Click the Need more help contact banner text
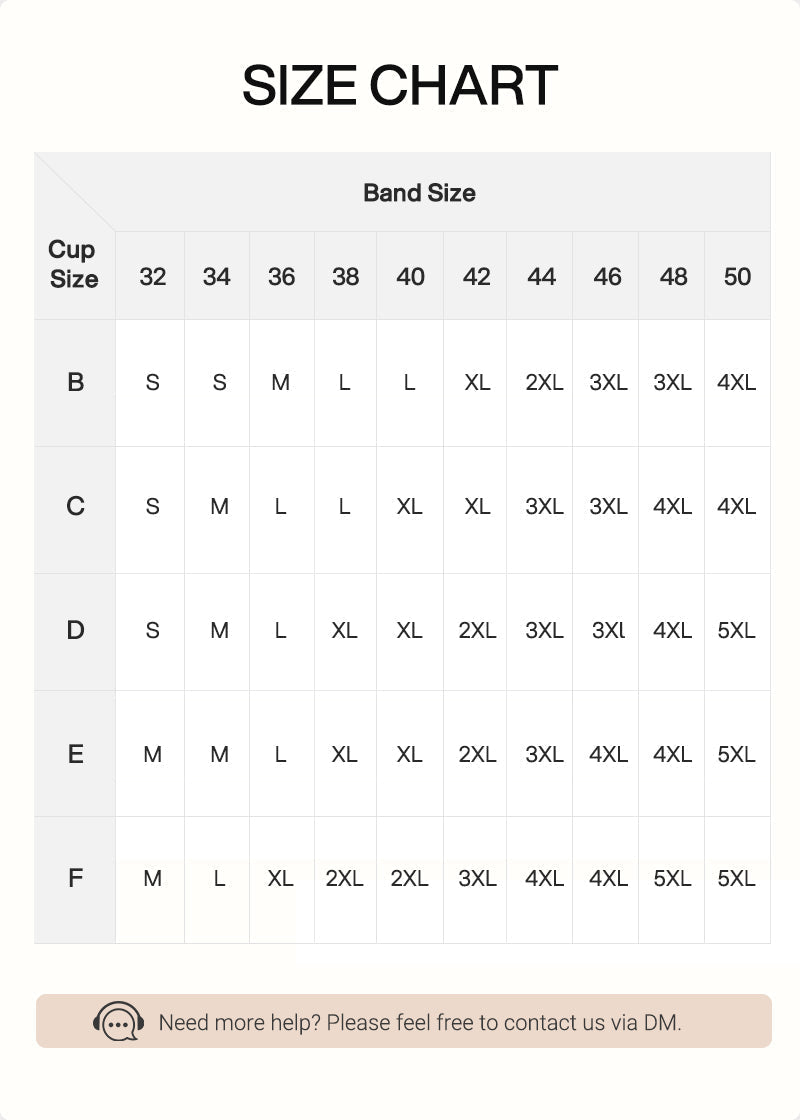The width and height of the screenshot is (800, 1120). (420, 1023)
